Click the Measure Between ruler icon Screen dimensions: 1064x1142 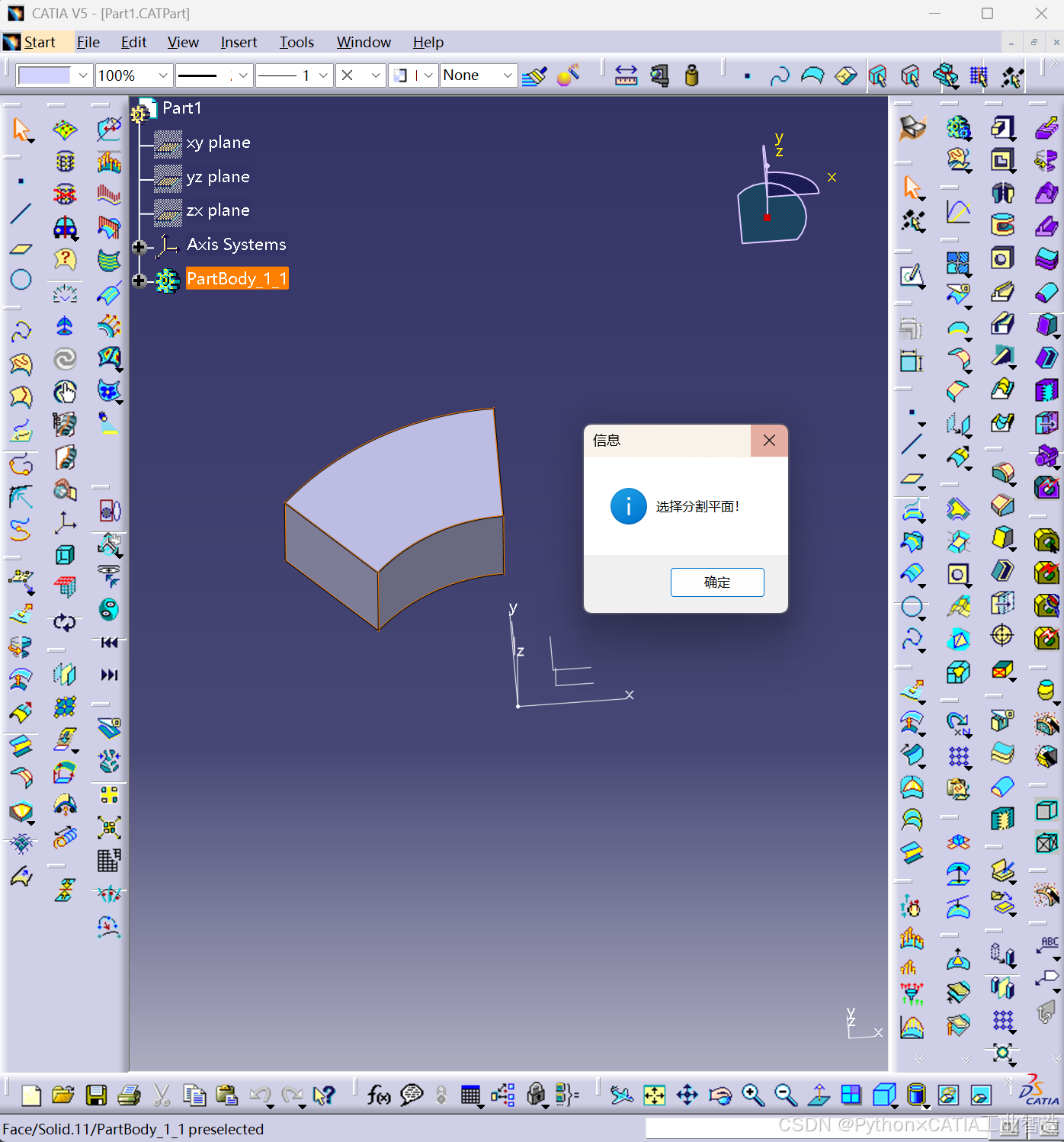point(626,75)
